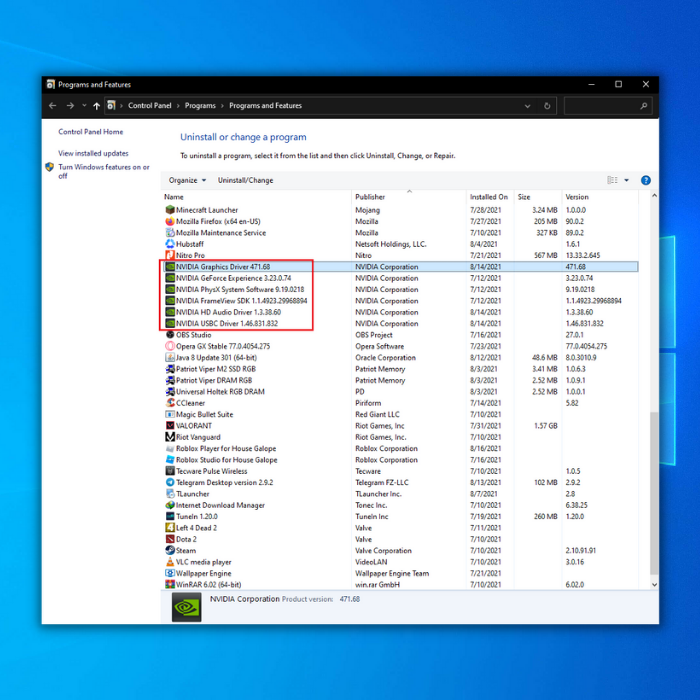Click NVIDIA GeForce Experience row icon
This screenshot has height=700, width=700.
(x=170, y=278)
